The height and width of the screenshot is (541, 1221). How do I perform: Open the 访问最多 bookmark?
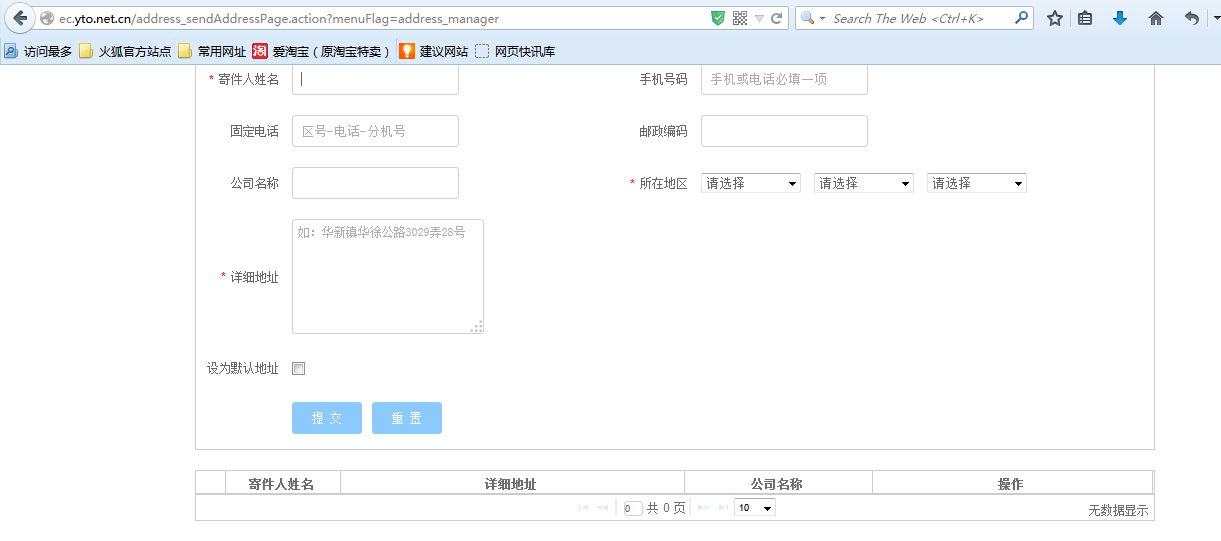coord(38,51)
